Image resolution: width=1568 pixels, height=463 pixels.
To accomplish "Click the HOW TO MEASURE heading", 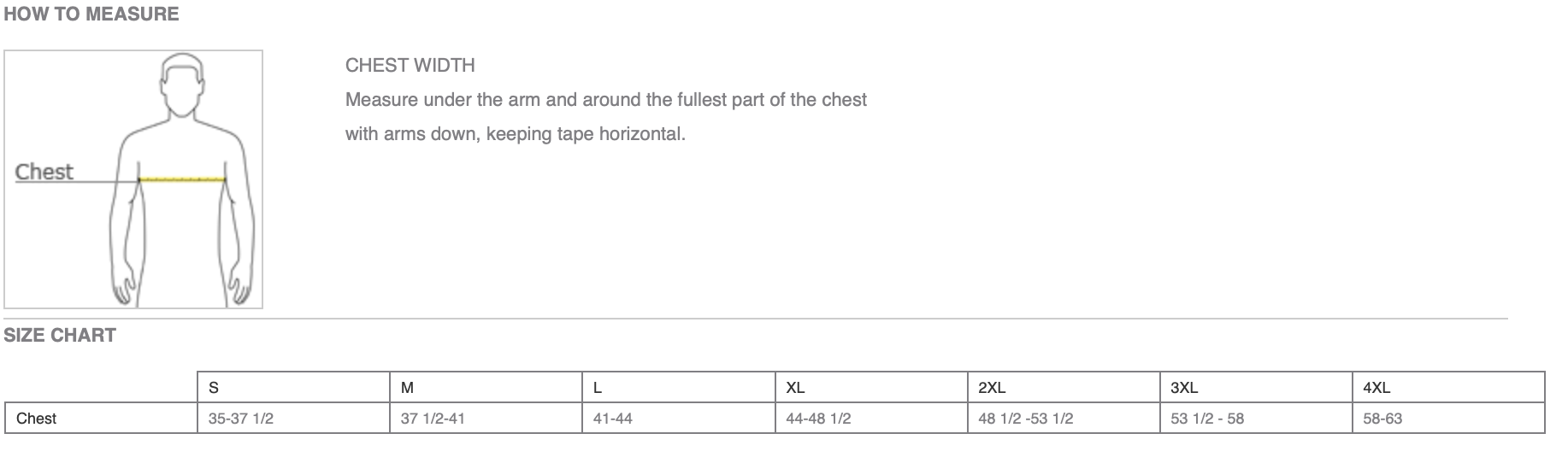I will [x=91, y=15].
